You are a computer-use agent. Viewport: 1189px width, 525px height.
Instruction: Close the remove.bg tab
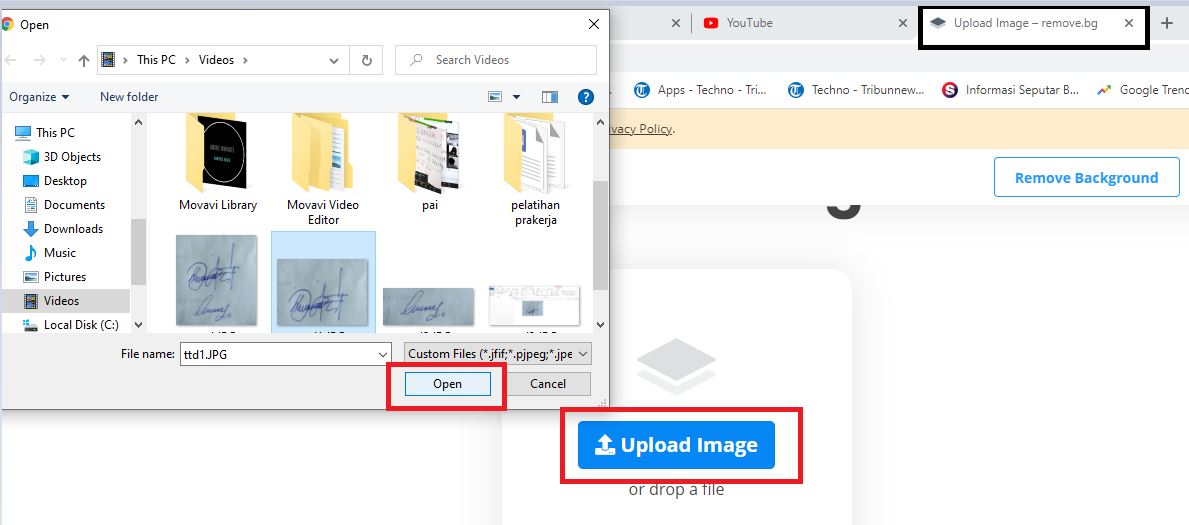pos(1129,23)
